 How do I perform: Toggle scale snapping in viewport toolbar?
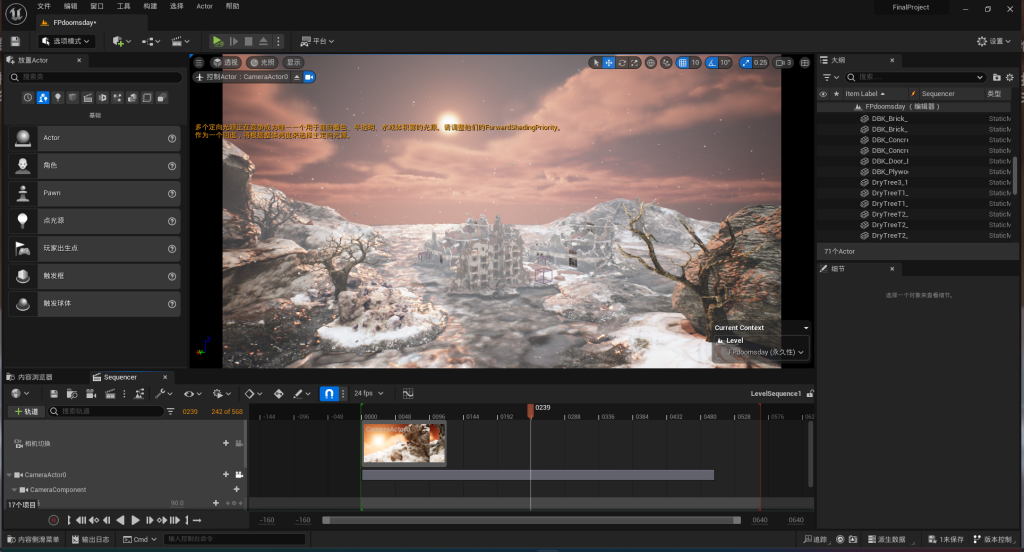[746, 63]
